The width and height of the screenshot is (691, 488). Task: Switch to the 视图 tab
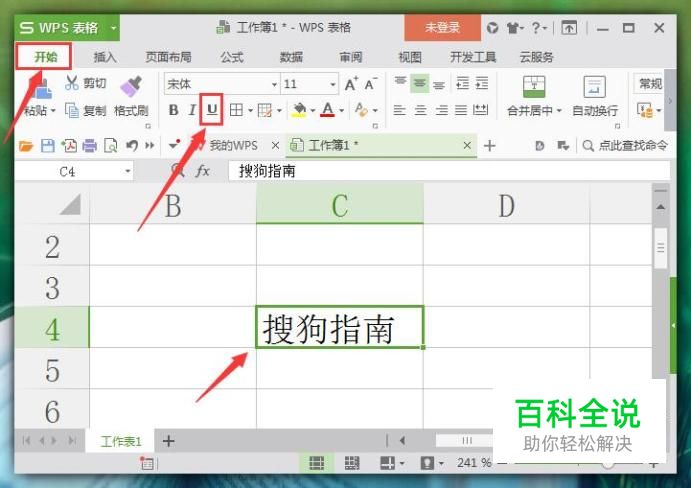(x=410, y=57)
